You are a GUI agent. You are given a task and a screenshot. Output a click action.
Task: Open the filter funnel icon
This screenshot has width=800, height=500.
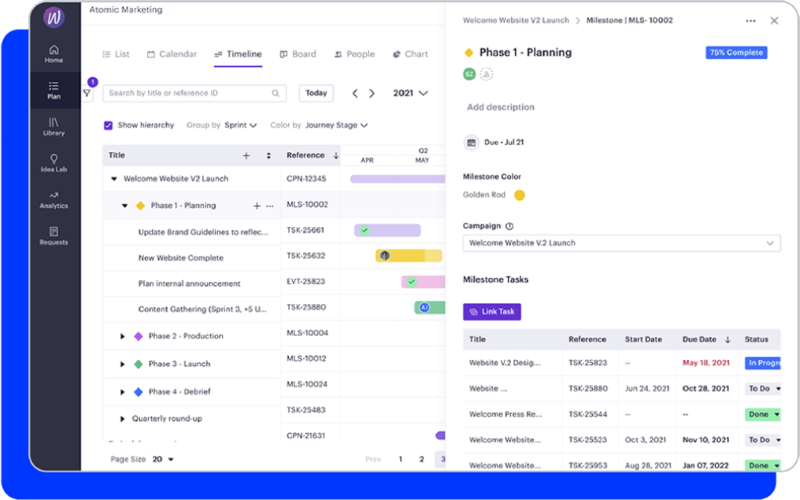tap(87, 93)
